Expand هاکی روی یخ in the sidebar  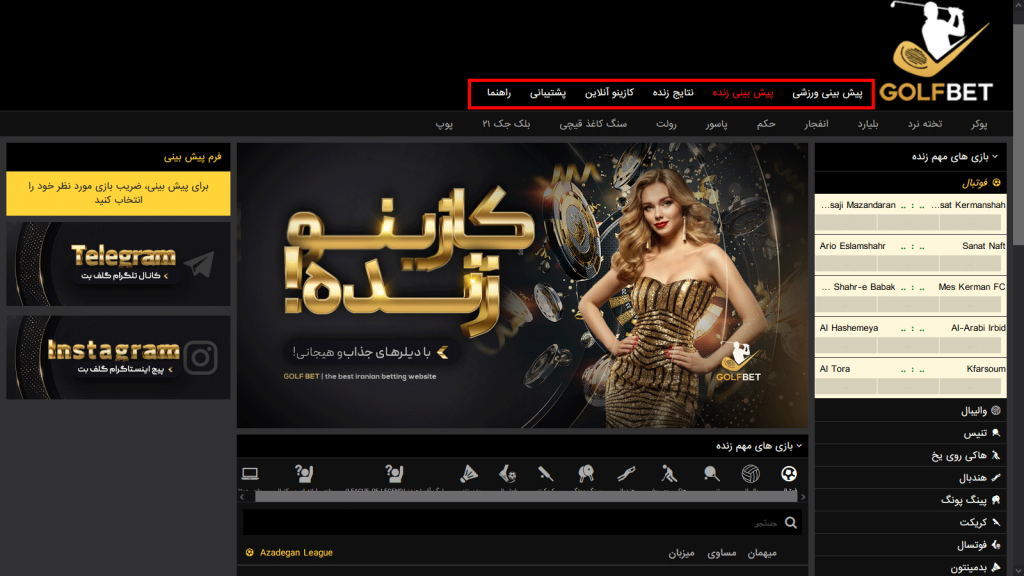[959, 455]
